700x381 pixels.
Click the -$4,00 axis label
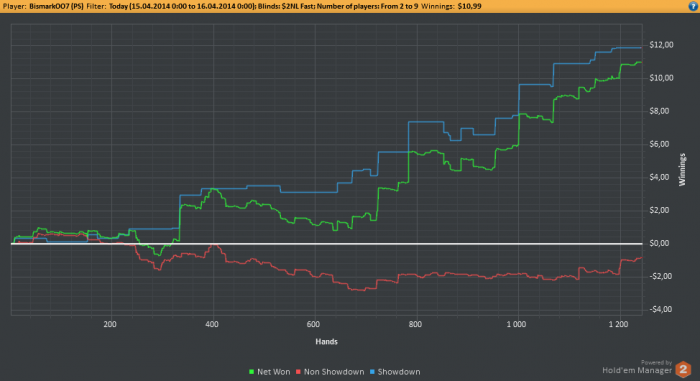coord(659,310)
